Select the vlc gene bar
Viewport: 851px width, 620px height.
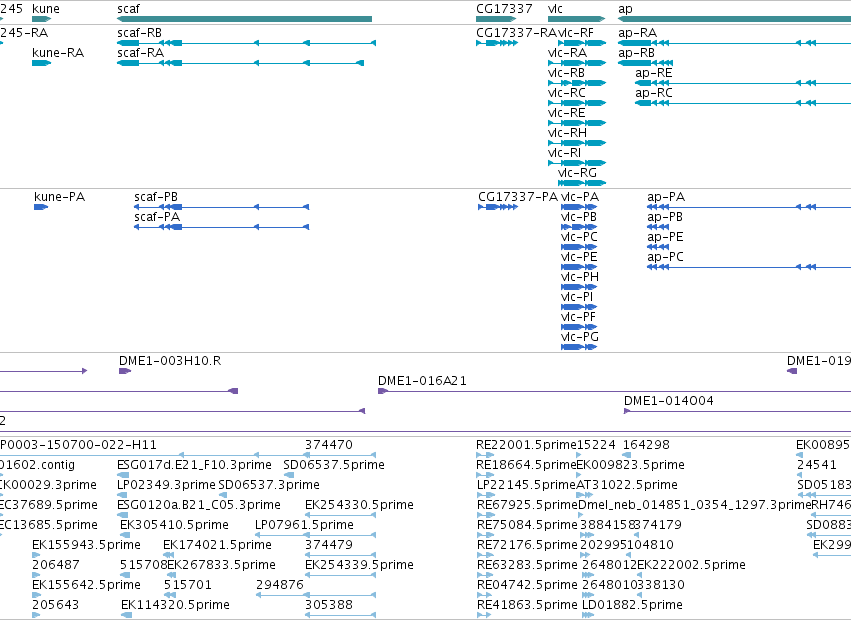[576, 19]
